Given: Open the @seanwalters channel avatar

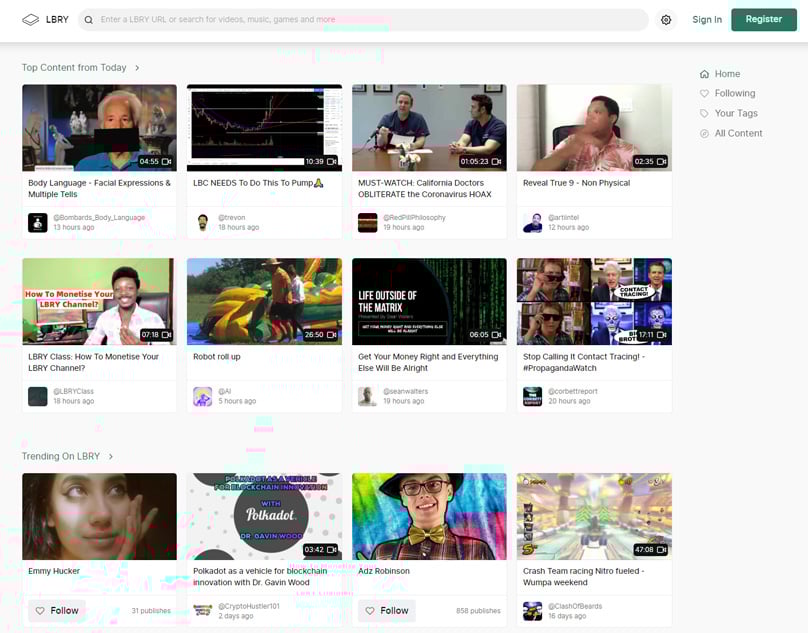Looking at the screenshot, I should point(367,396).
